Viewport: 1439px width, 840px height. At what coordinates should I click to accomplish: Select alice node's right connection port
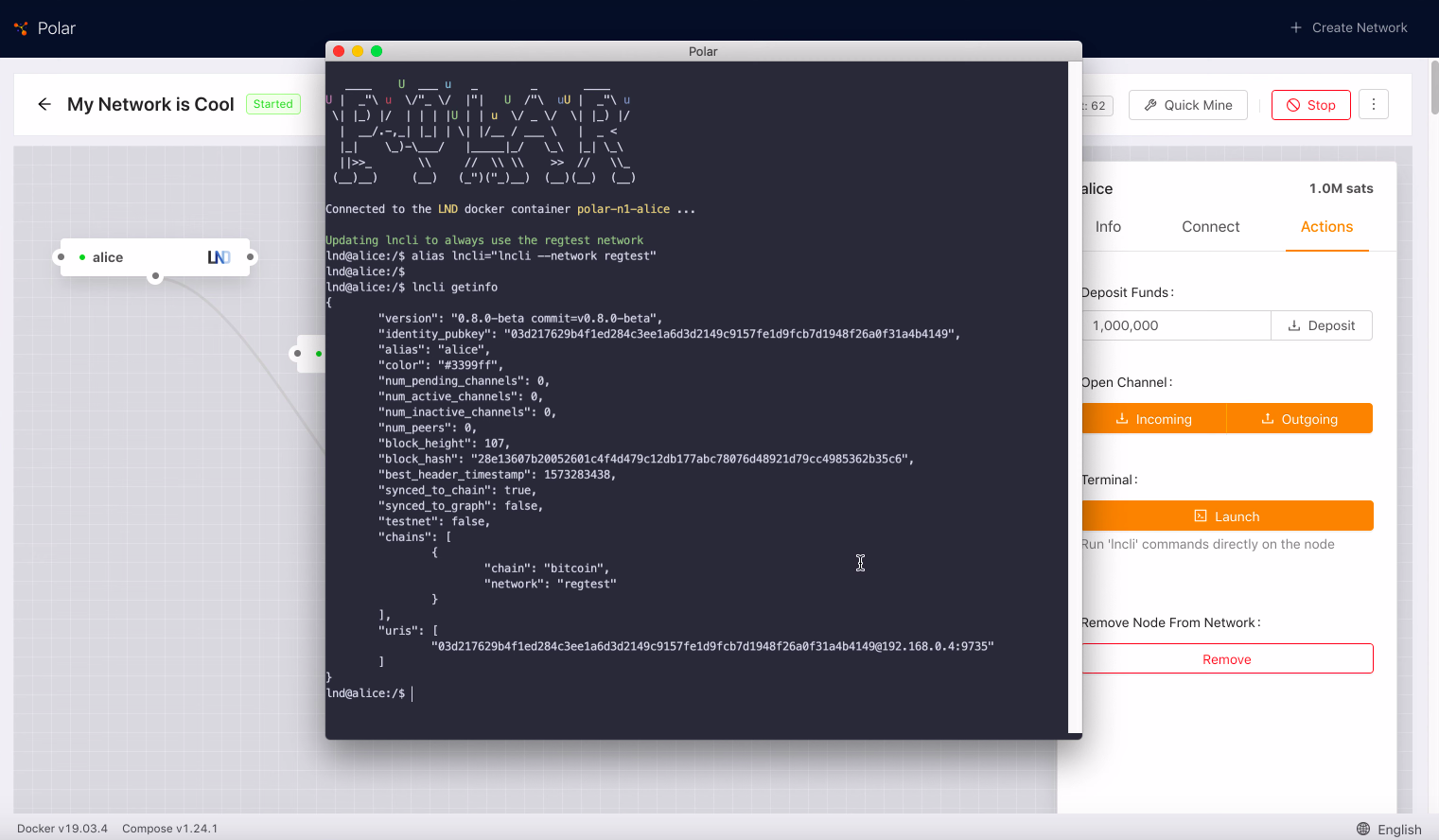250,257
